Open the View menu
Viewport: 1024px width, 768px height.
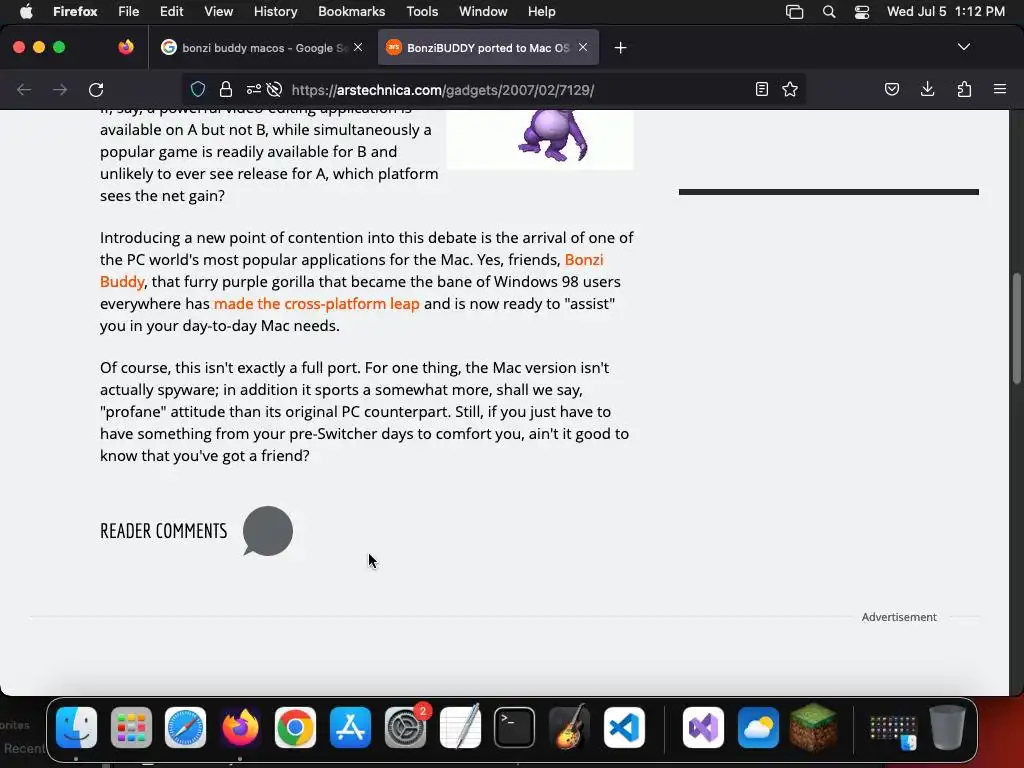point(219,12)
